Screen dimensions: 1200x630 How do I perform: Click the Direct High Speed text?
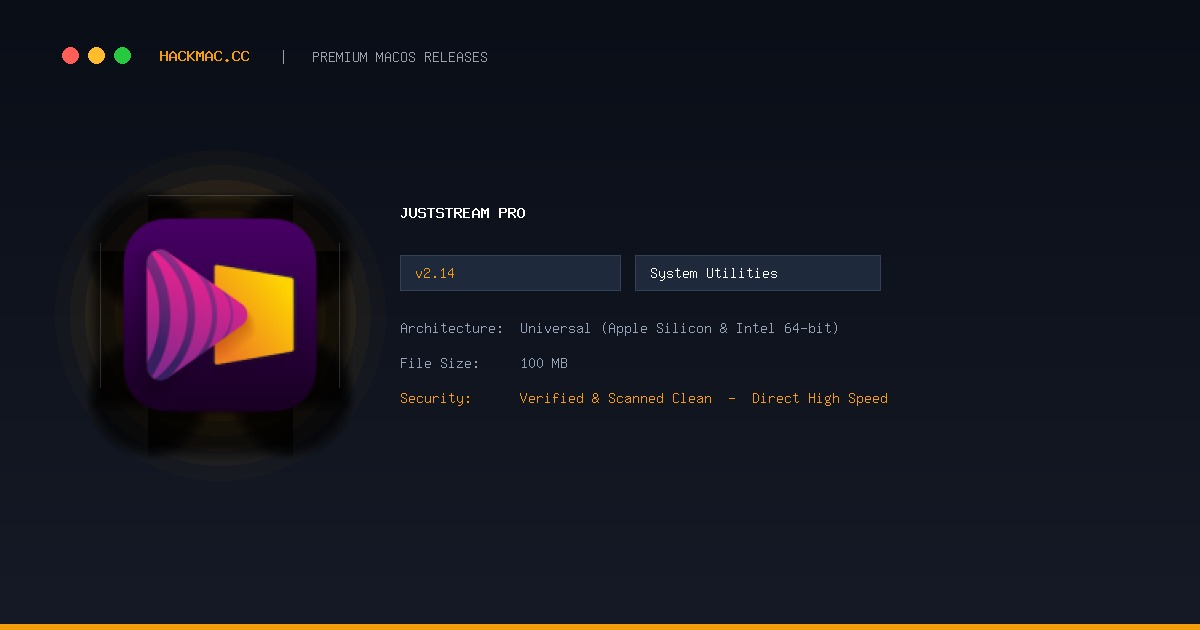coord(820,398)
